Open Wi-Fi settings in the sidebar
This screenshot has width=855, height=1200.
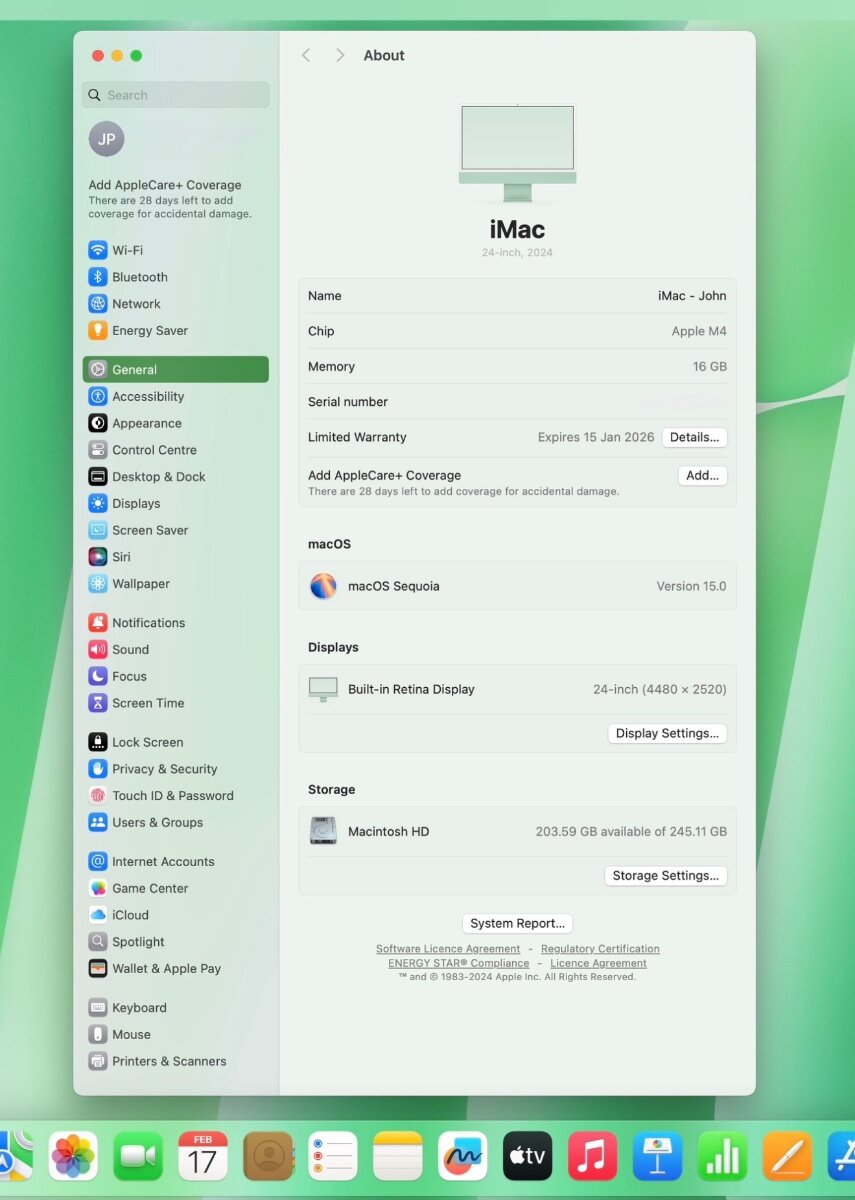coord(175,250)
